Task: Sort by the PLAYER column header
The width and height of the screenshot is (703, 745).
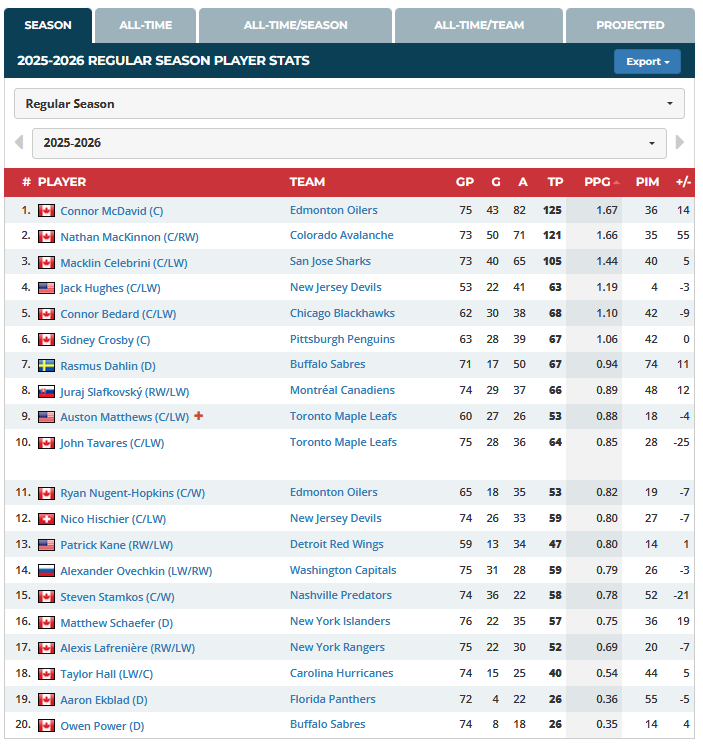Action: point(62,182)
